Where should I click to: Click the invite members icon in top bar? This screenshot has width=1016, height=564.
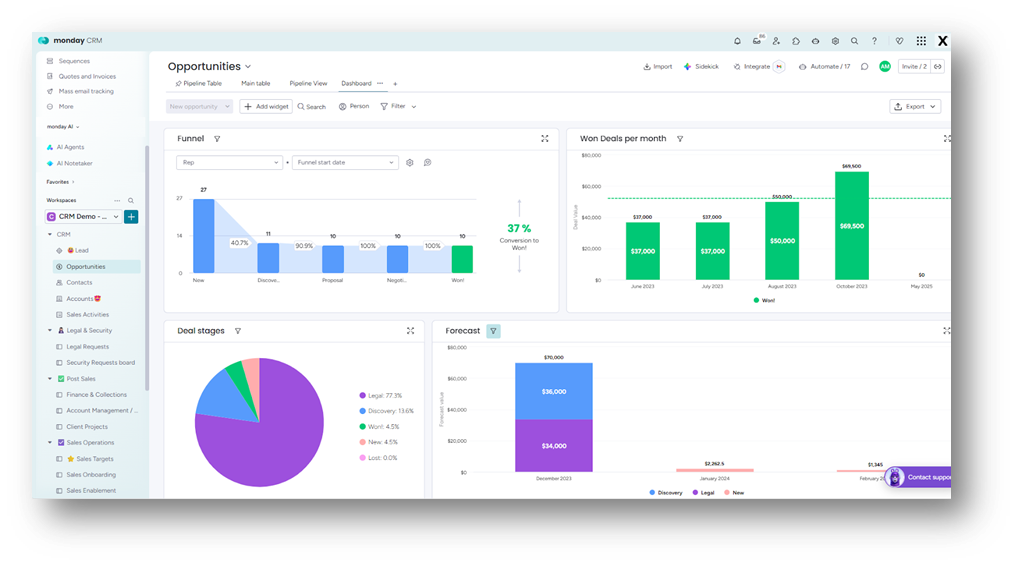[x=776, y=41]
